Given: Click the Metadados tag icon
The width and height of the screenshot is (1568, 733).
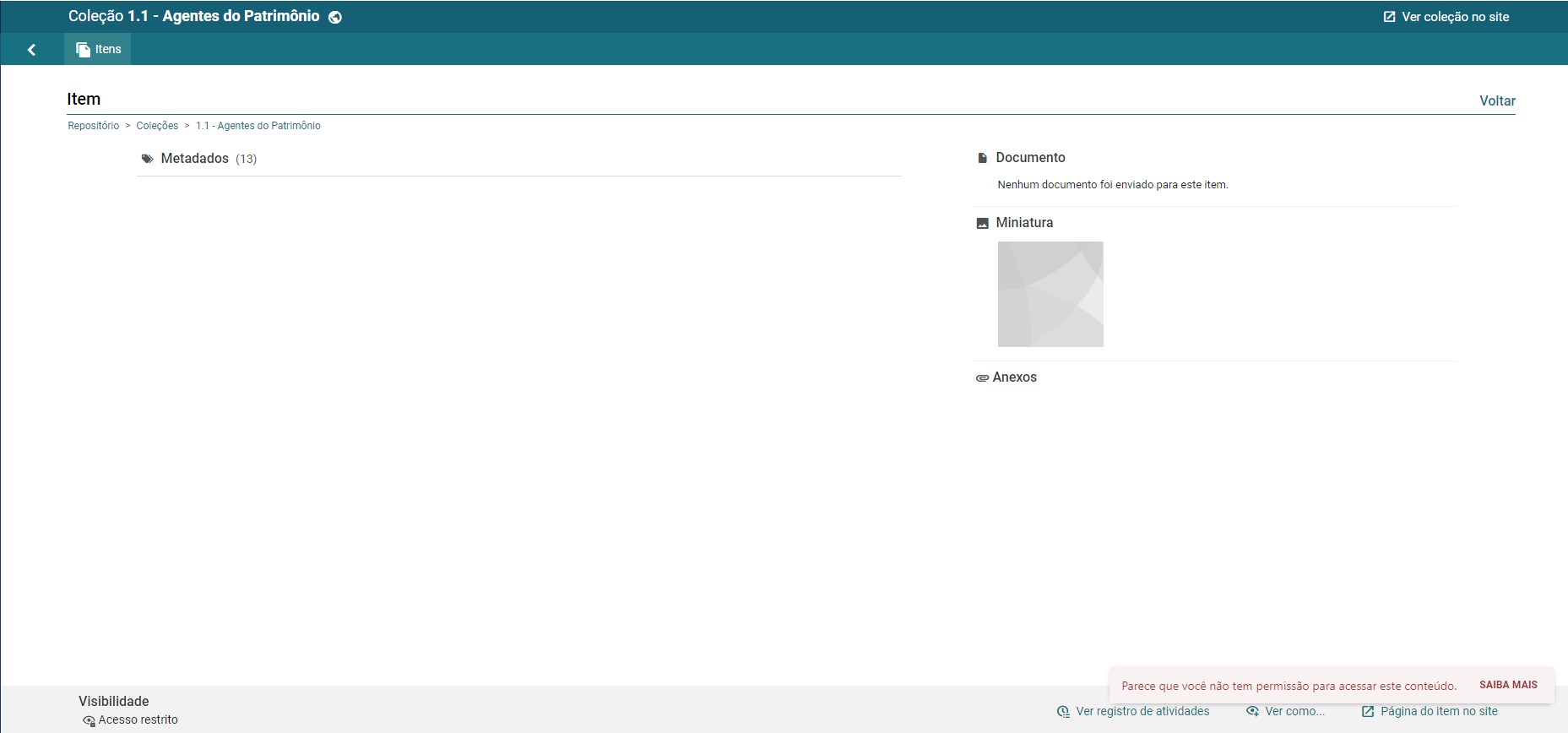Looking at the screenshot, I should [x=147, y=159].
